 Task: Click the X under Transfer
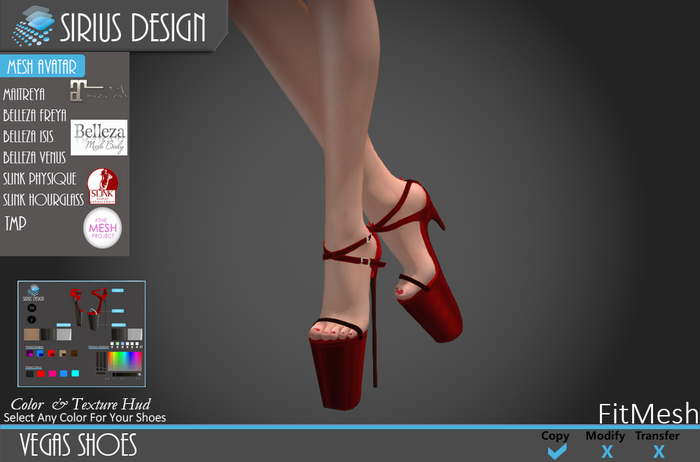(x=659, y=452)
